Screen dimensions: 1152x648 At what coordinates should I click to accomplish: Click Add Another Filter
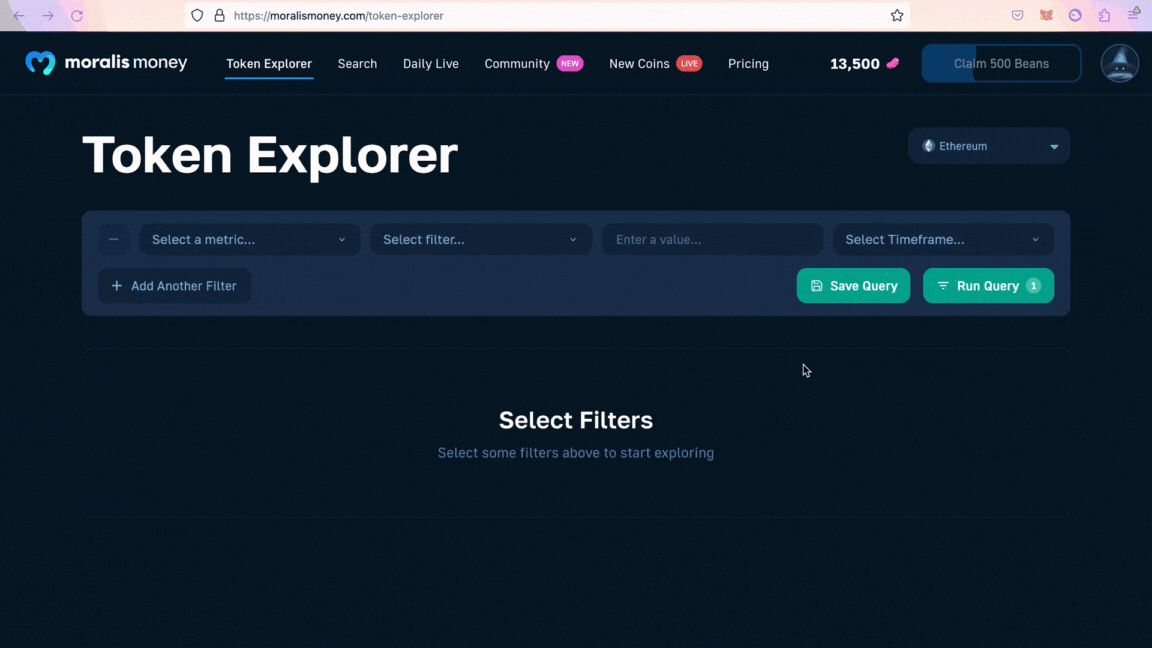pos(174,286)
